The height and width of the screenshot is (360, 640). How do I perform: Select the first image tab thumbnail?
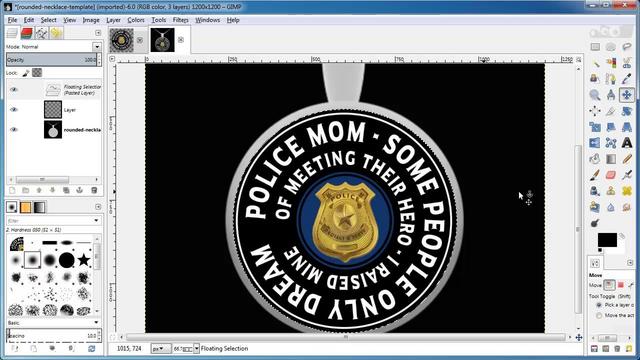122,40
